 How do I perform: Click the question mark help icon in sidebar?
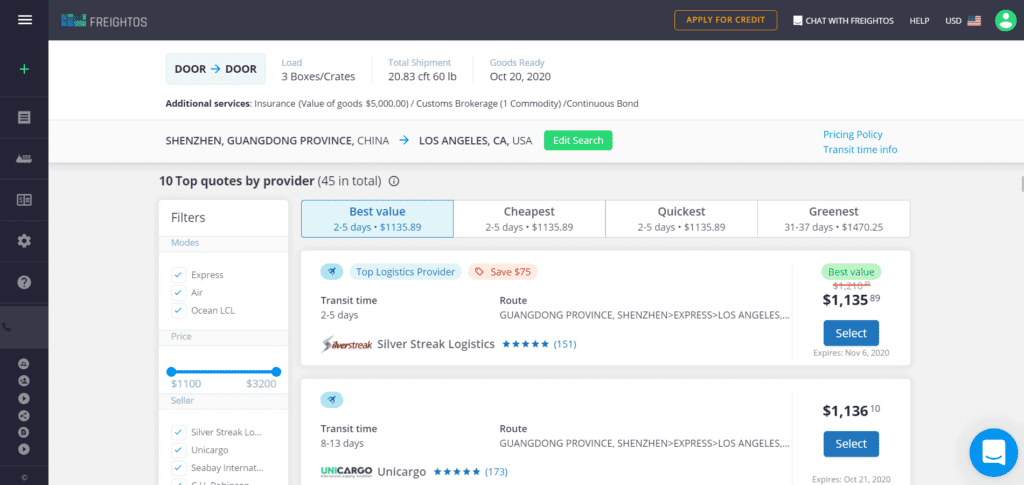(24, 282)
